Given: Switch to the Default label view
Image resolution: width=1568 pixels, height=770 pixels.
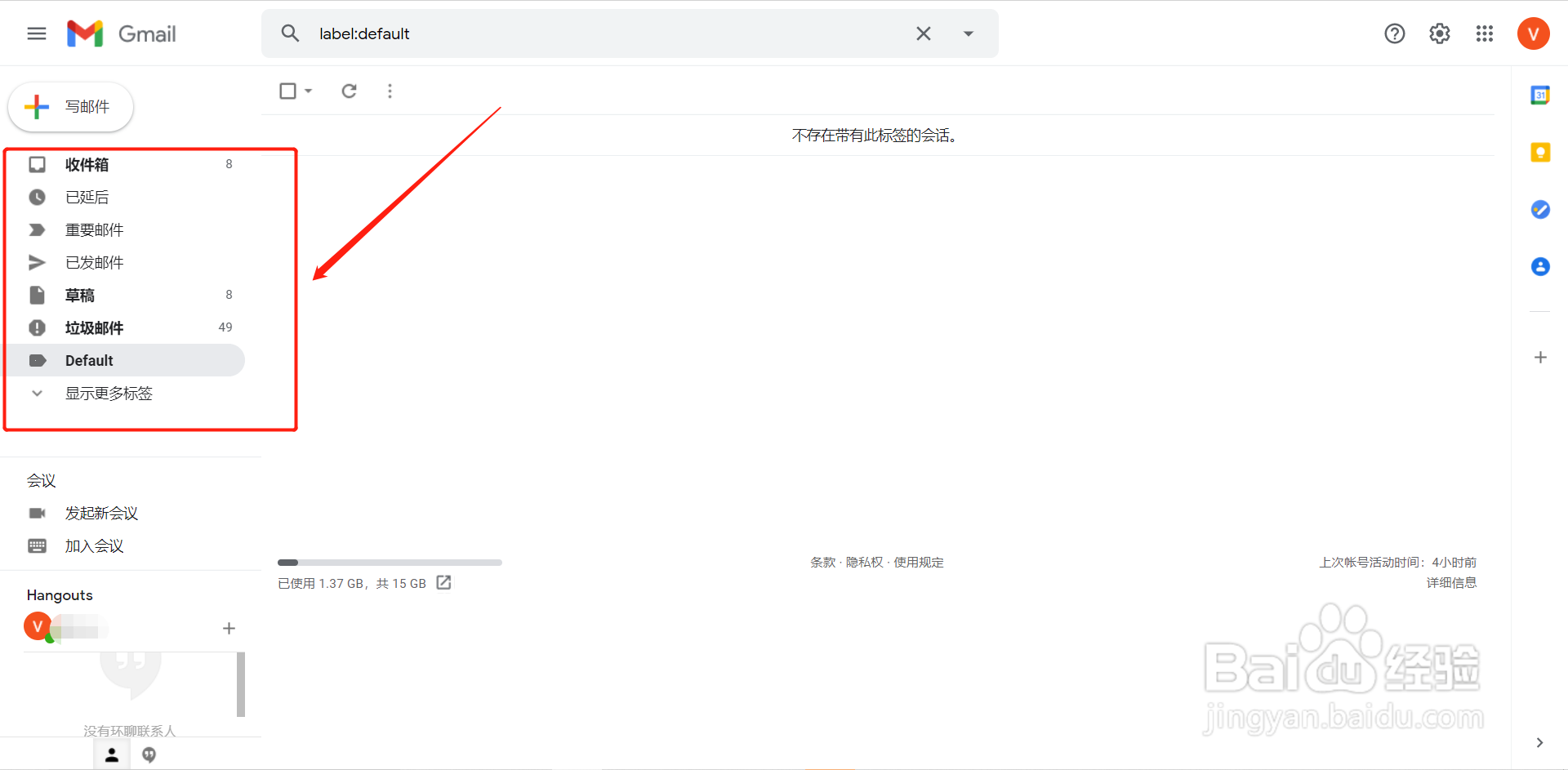Looking at the screenshot, I should [x=88, y=360].
